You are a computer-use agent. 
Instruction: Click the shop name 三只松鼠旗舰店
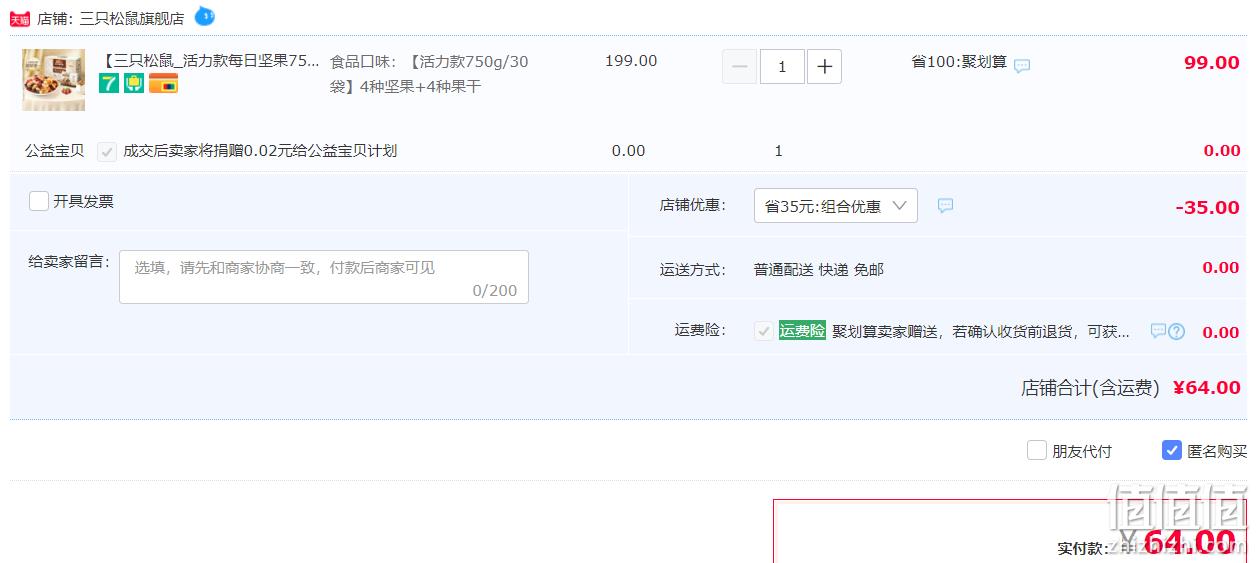coord(132,18)
